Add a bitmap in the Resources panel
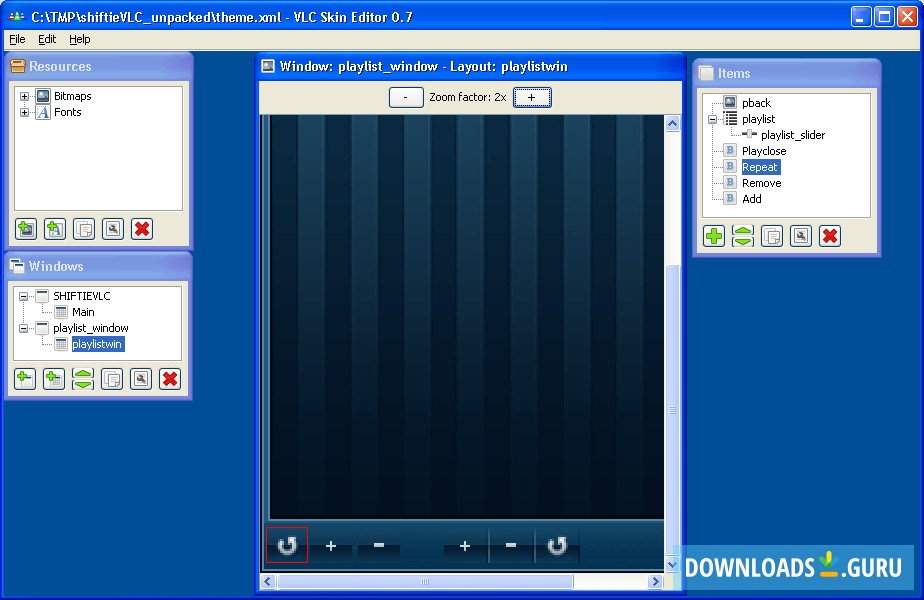 click(26, 229)
